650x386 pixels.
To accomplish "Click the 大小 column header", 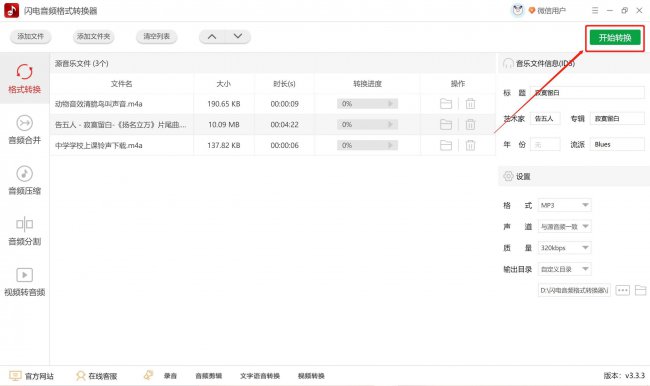I will pyautogui.click(x=223, y=84).
